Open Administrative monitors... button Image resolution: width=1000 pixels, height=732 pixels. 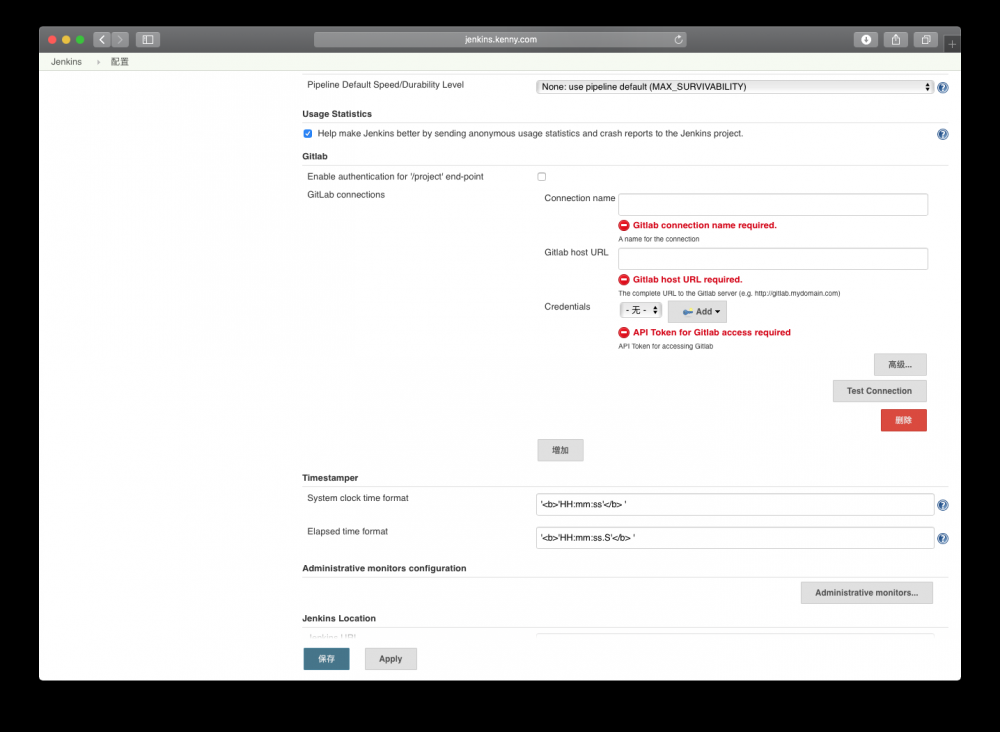pos(867,593)
